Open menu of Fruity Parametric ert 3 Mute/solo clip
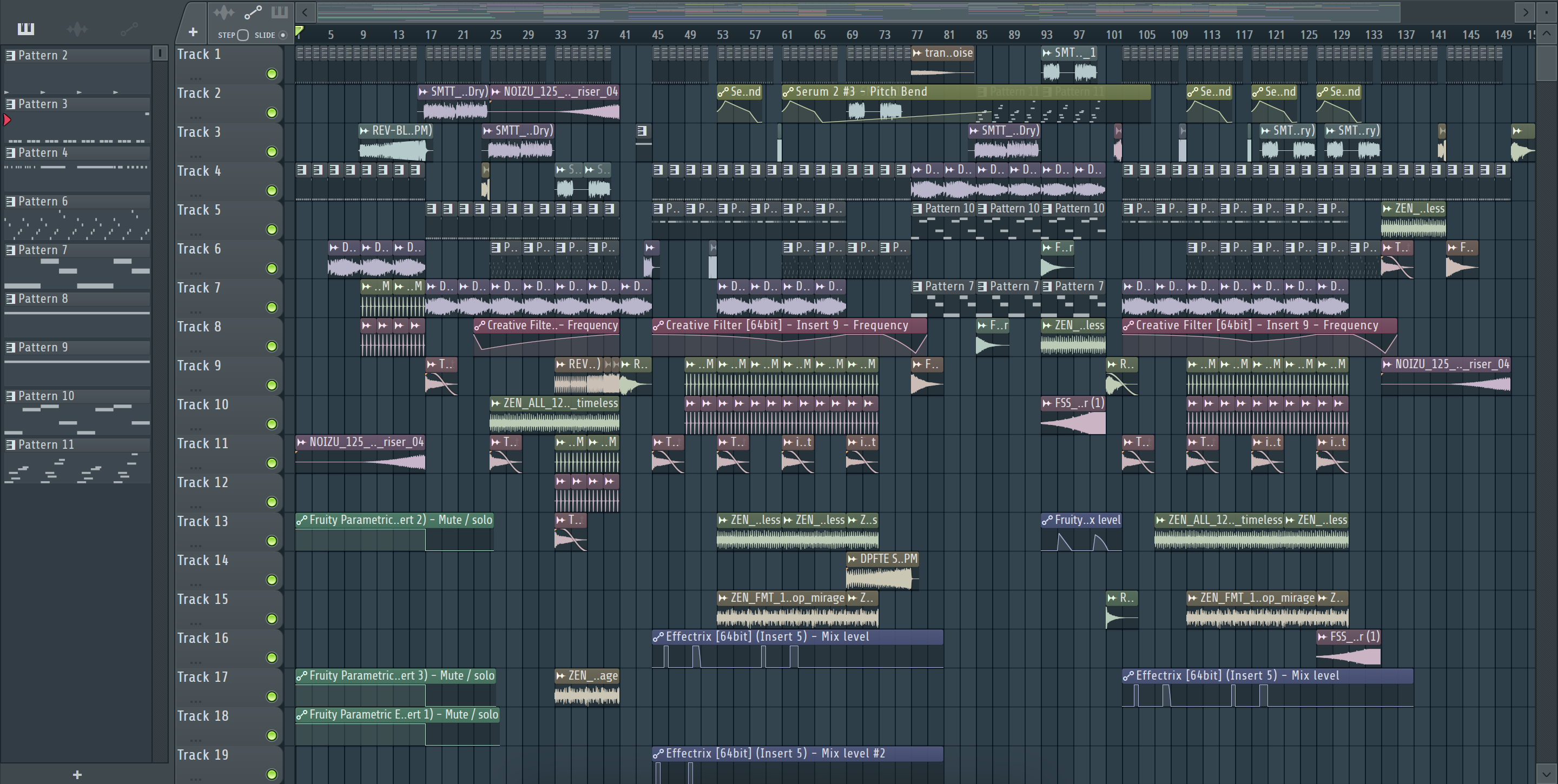The height and width of the screenshot is (784, 1558). [302, 676]
